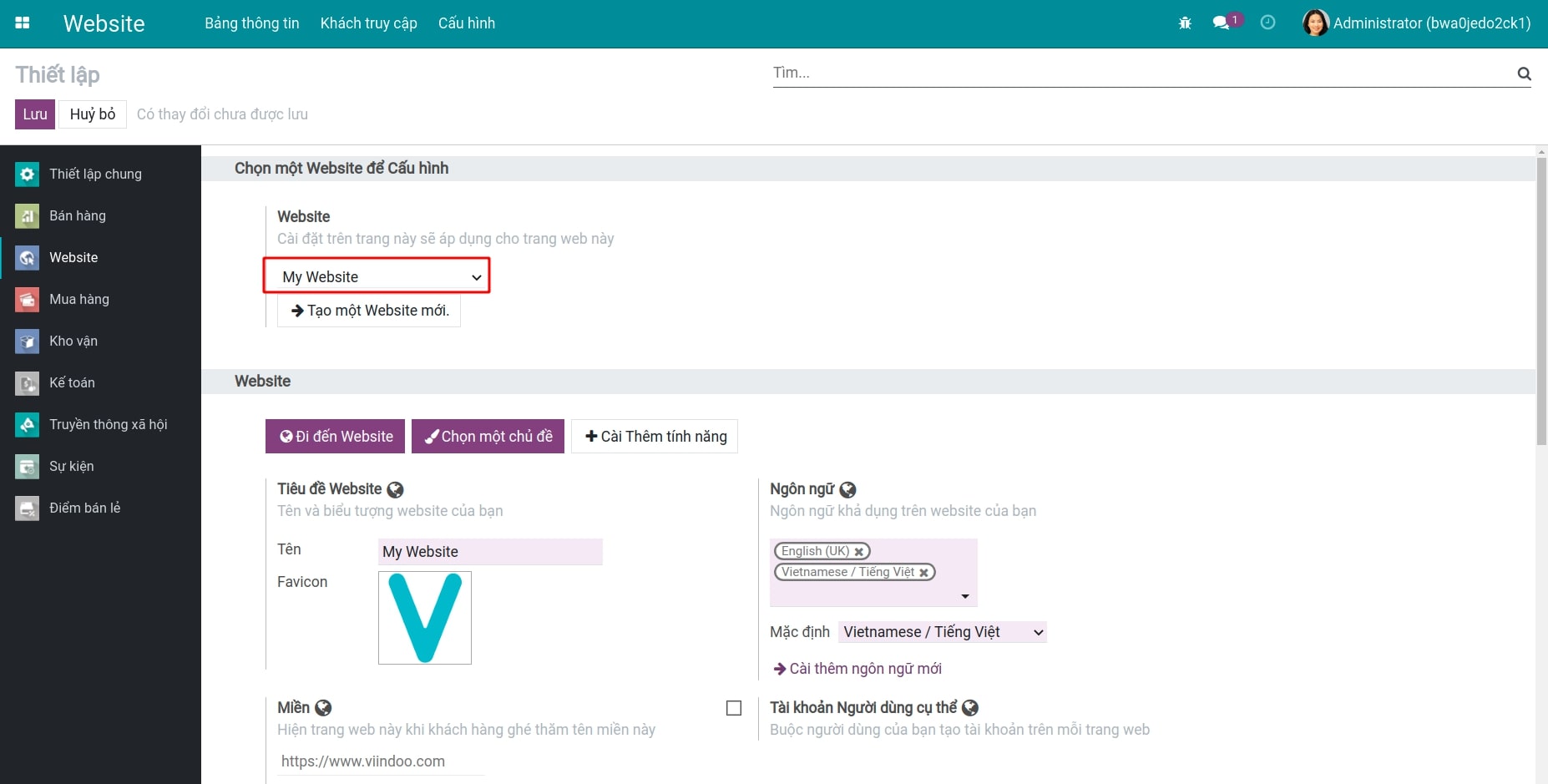
Task: Open the apps grid menu
Action: point(23,23)
